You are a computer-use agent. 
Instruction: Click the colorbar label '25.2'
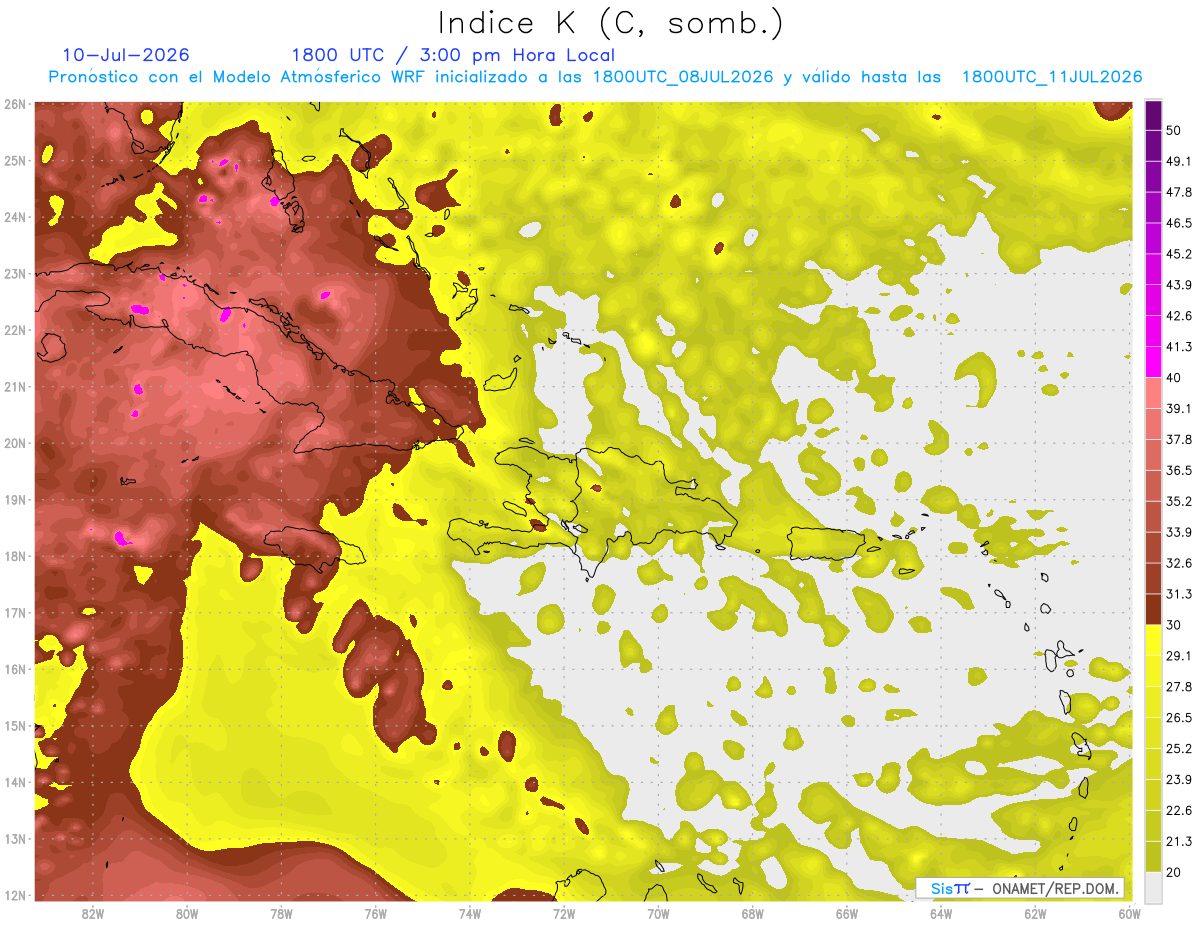click(1178, 748)
